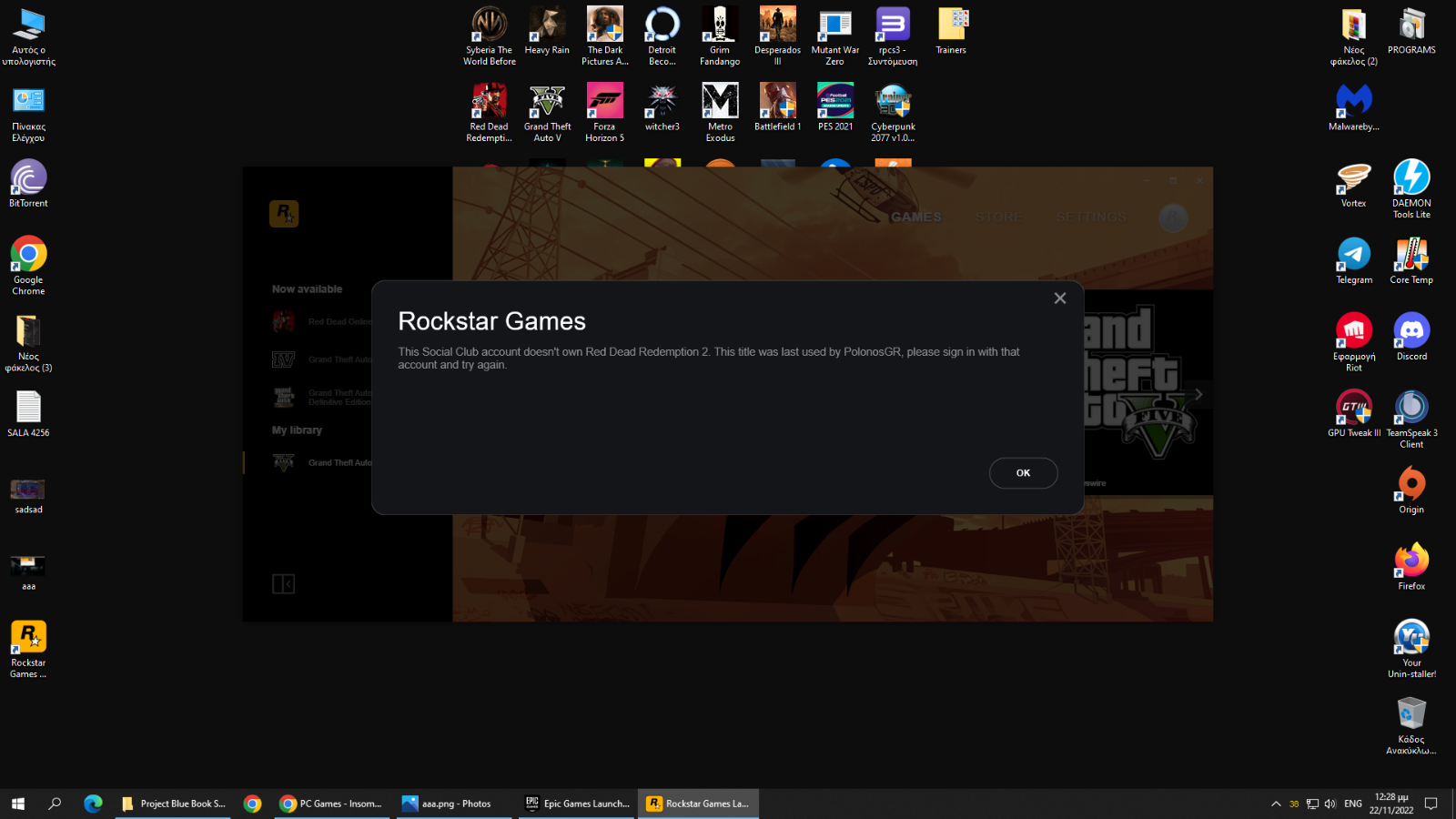Open SALA 4256 text file
This screenshot has width=1456, height=819.
click(x=28, y=414)
